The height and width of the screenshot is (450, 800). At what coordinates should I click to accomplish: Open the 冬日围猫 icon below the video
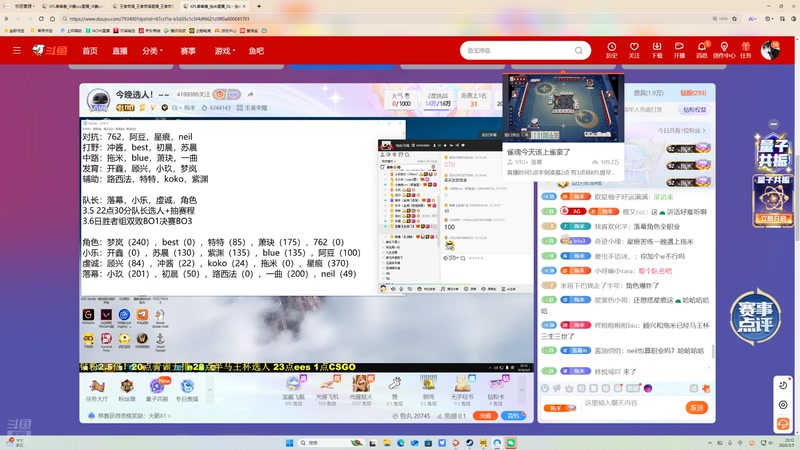pyautogui.click(x=187, y=390)
